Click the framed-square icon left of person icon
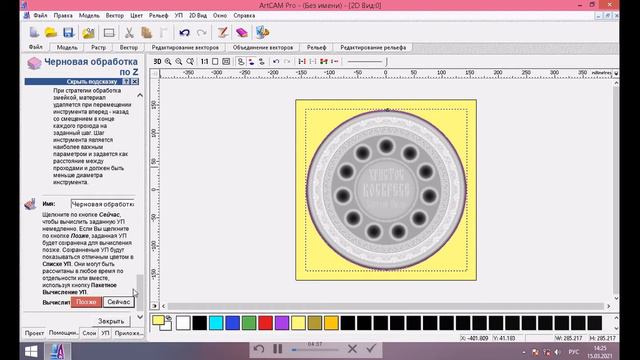Viewport: 640px width, 360px height. (226, 62)
